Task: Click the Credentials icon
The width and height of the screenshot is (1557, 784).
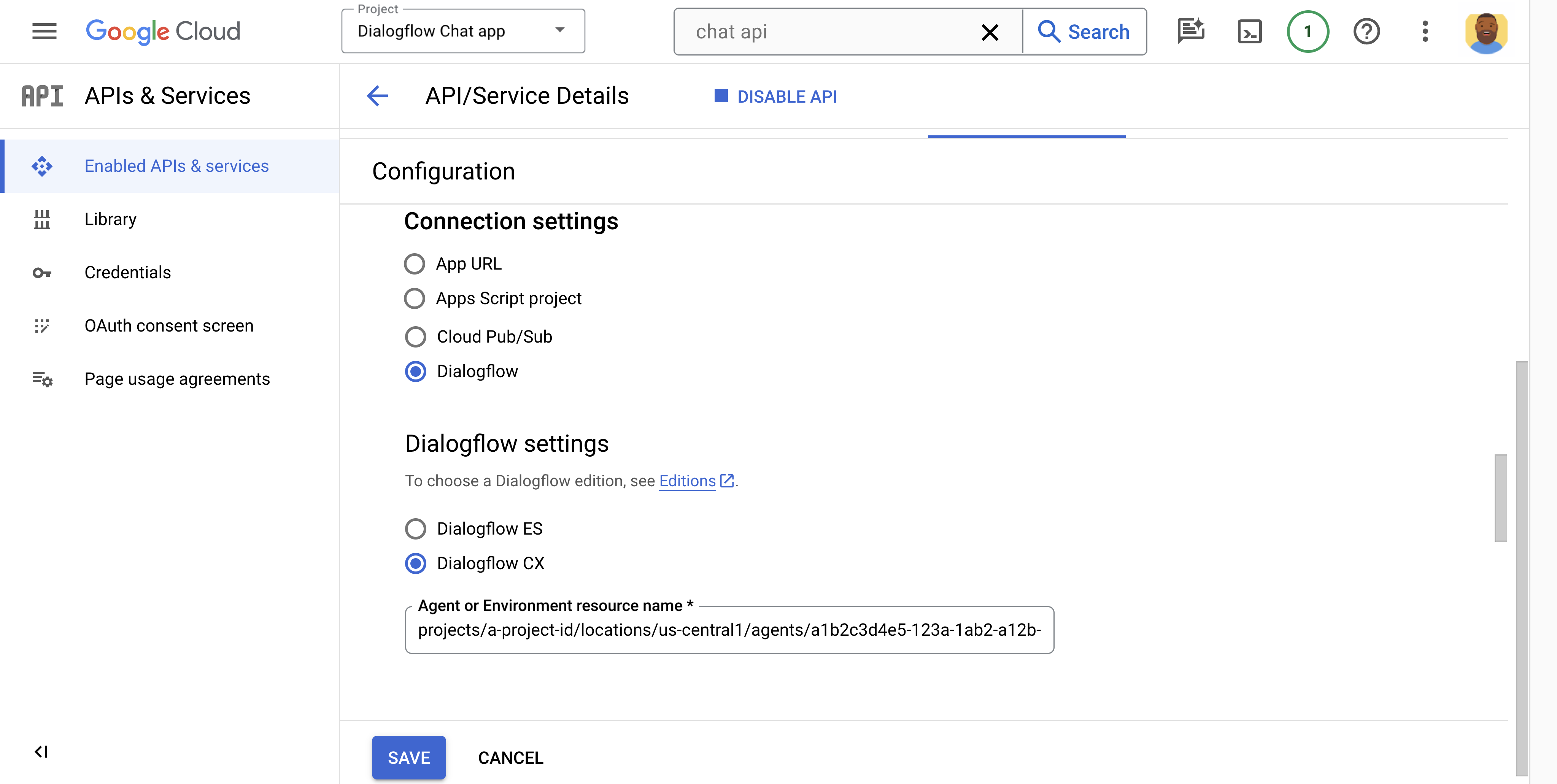Action: tap(41, 272)
